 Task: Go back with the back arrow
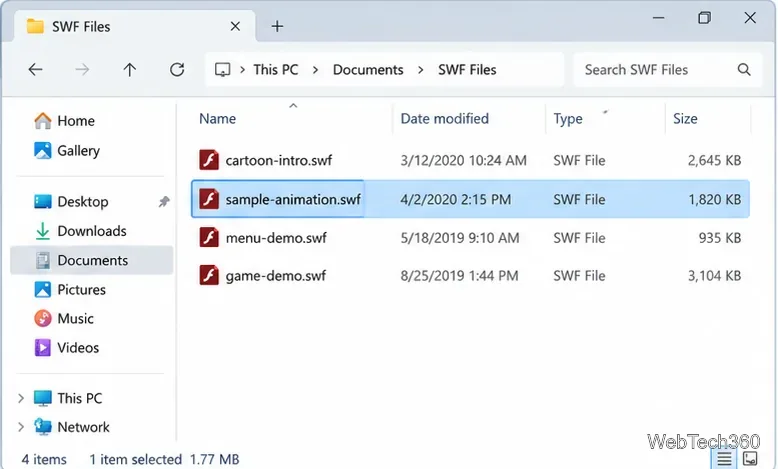35,69
